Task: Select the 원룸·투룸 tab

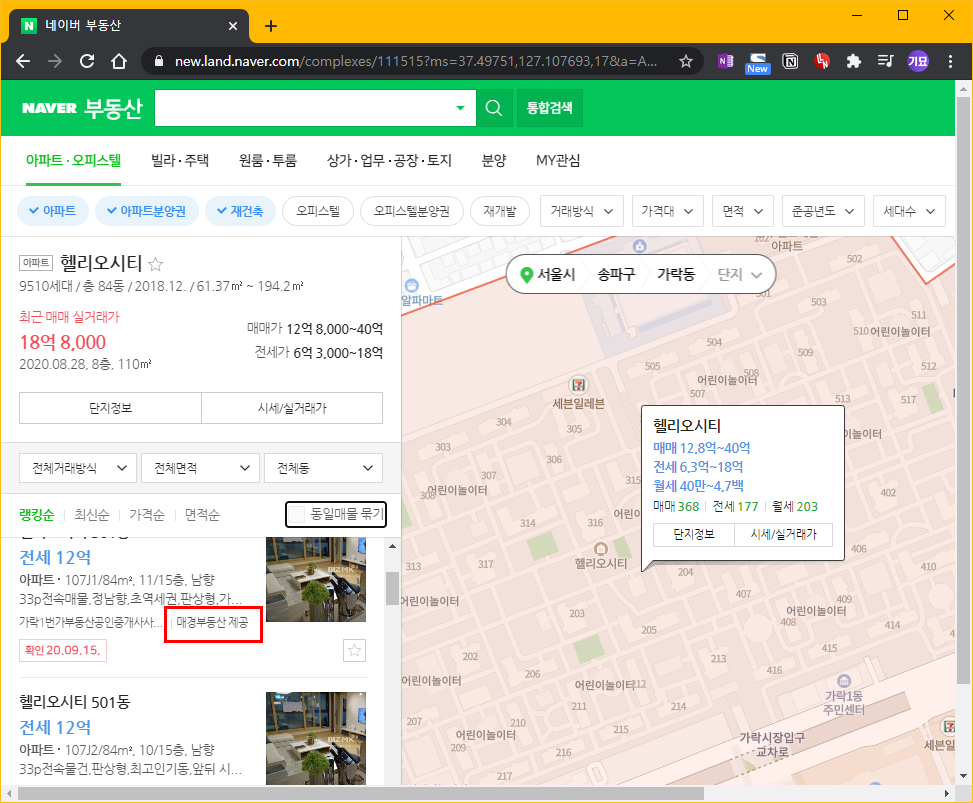Action: pyautogui.click(x=268, y=160)
